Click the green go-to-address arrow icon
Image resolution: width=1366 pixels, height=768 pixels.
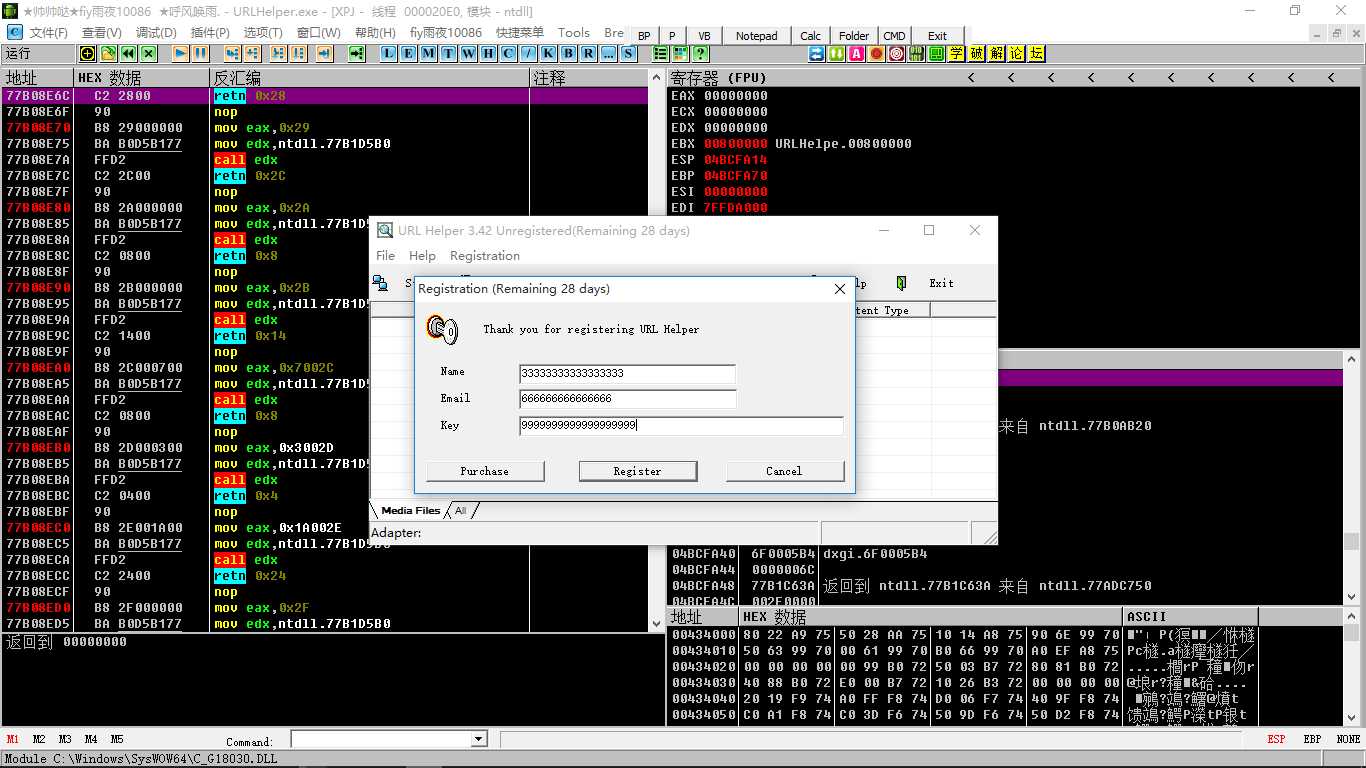click(x=357, y=54)
